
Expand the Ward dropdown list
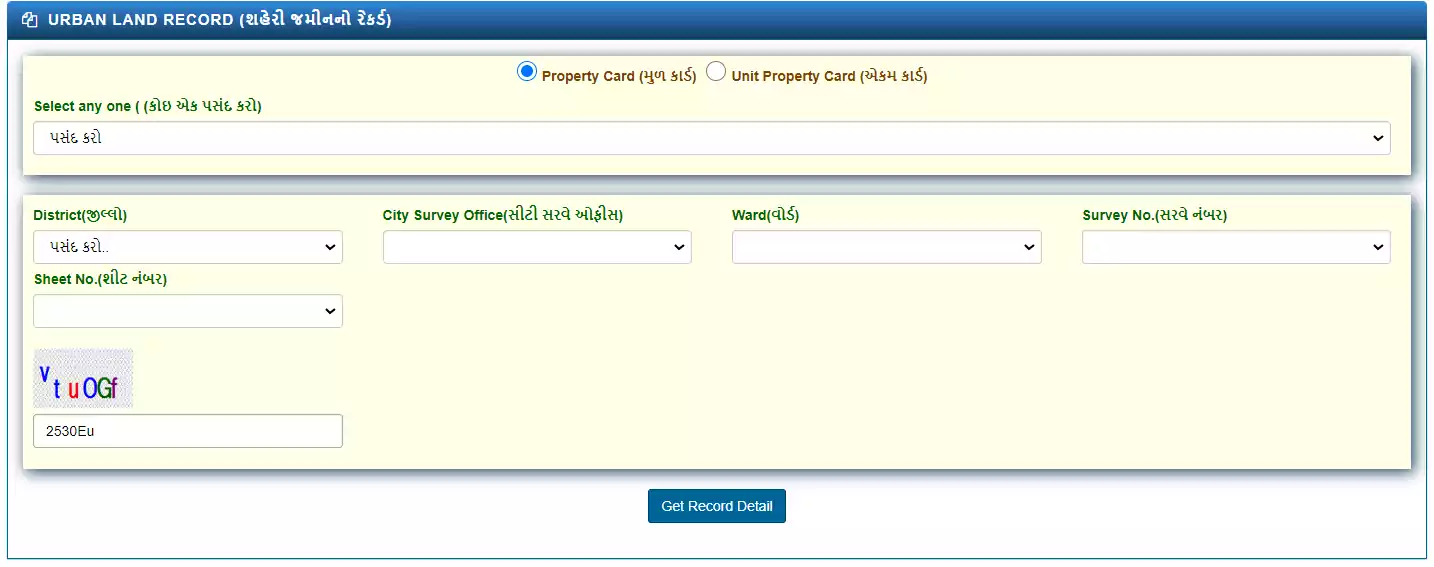coord(886,247)
